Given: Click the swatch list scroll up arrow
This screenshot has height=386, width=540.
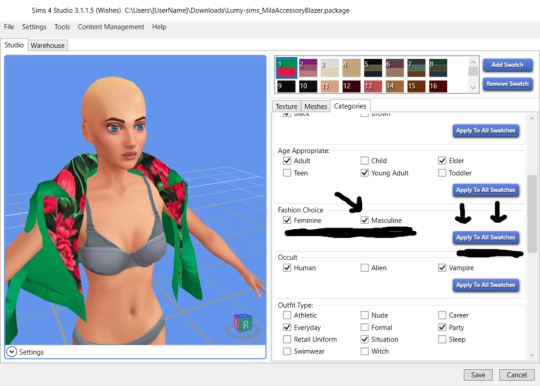Looking at the screenshot, I should (x=473, y=62).
